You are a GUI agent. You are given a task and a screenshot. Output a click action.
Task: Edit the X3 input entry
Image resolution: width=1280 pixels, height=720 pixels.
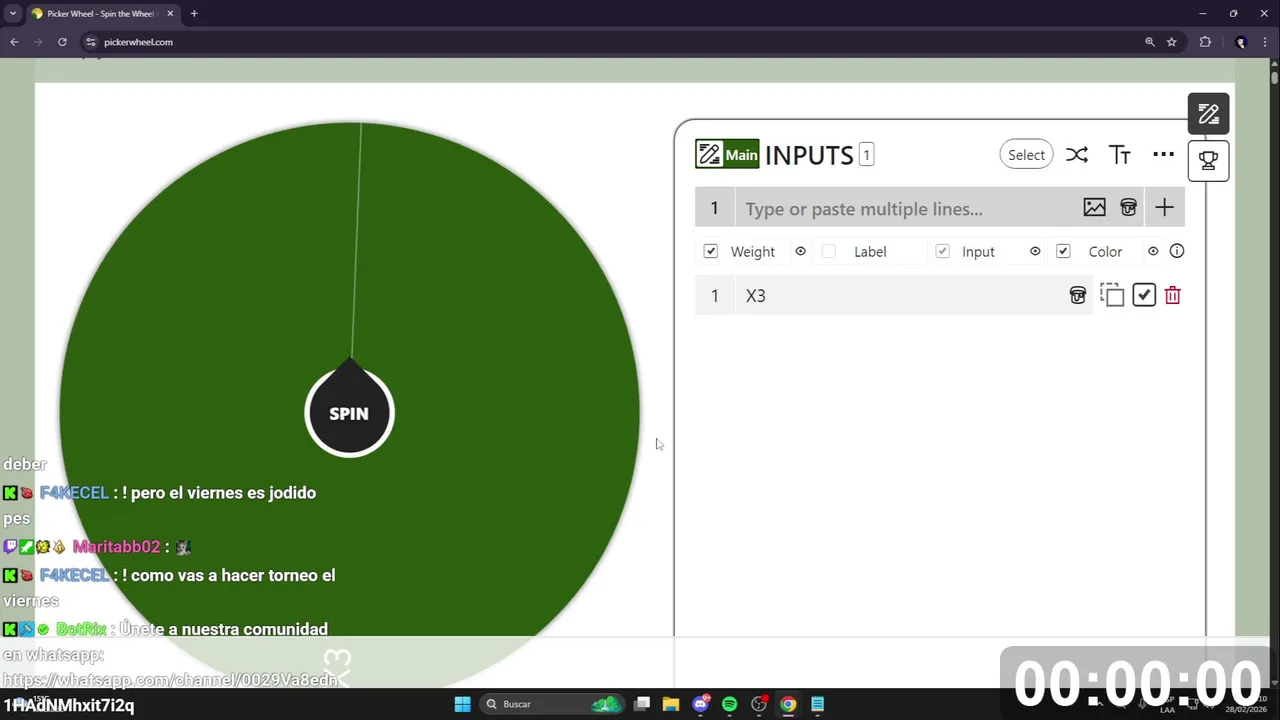tap(900, 295)
